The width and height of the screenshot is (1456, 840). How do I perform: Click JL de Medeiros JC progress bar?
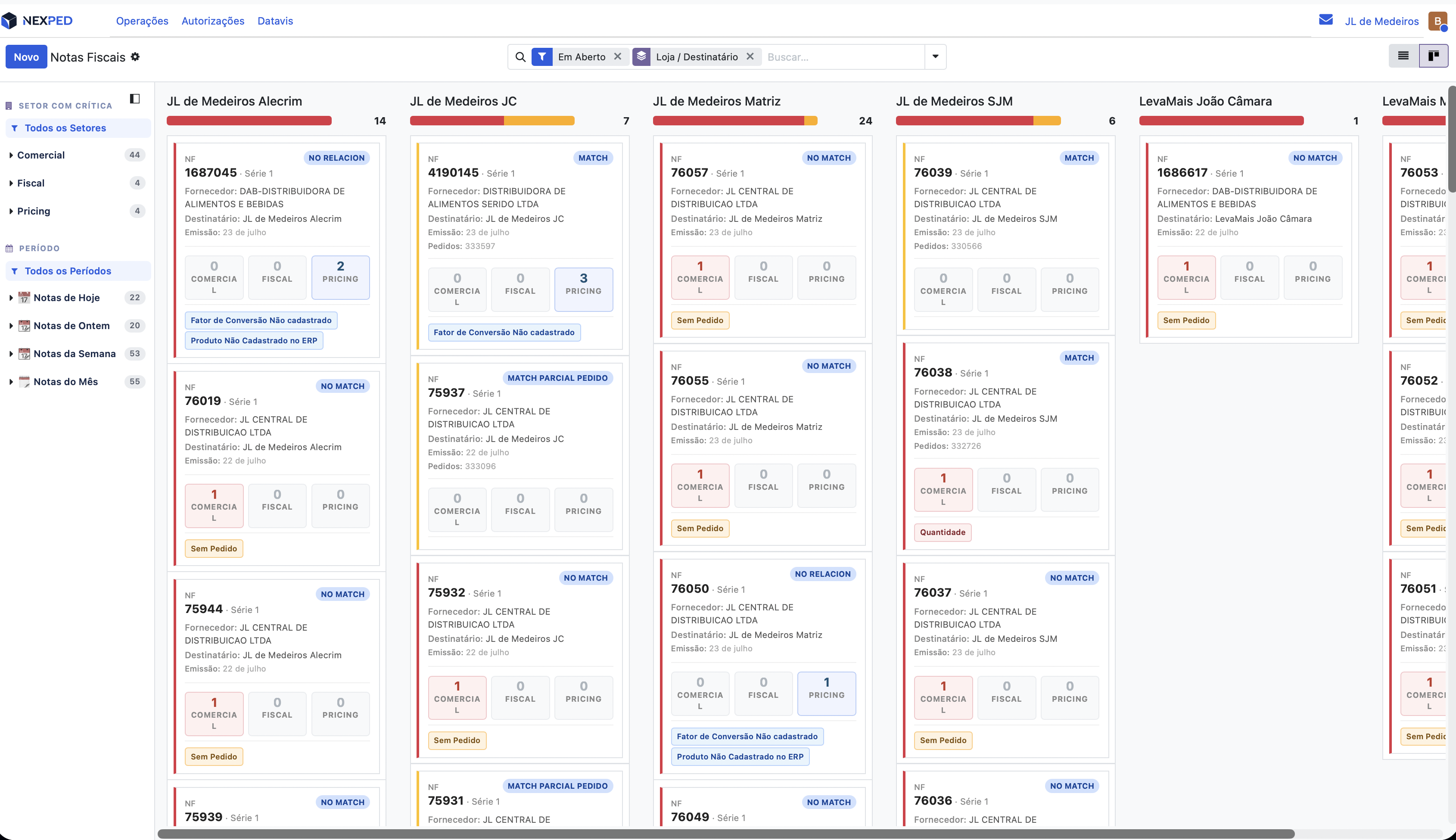[x=492, y=121]
